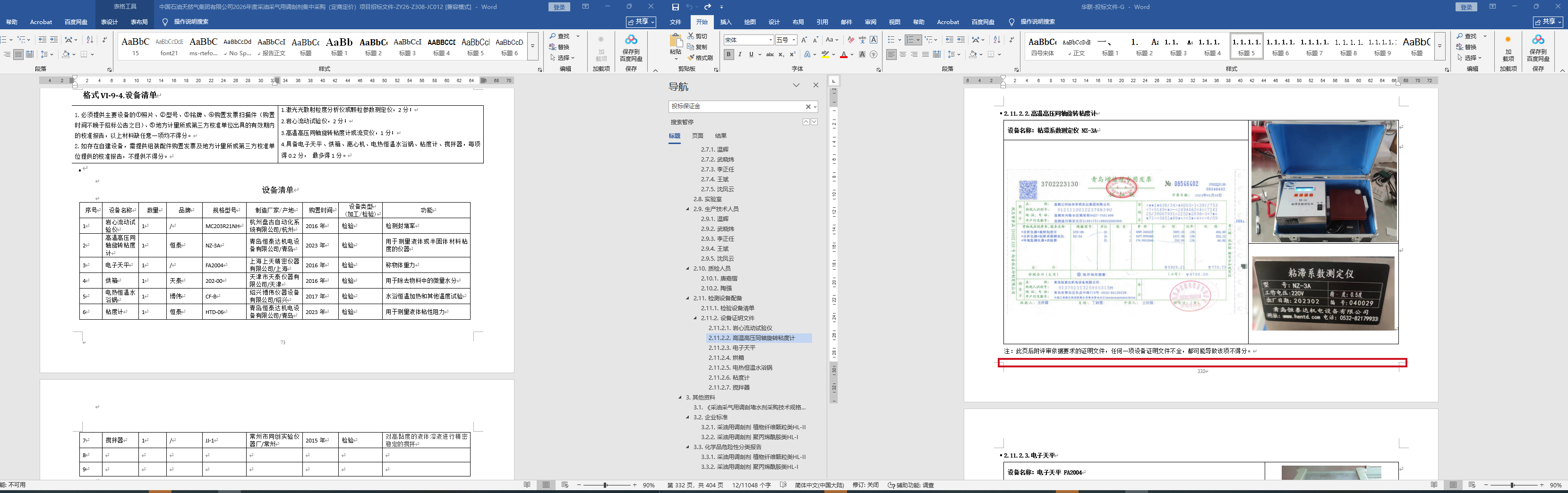Click the strikethrough abc icon
Screen dimensions: 1568x493
(x=770, y=55)
